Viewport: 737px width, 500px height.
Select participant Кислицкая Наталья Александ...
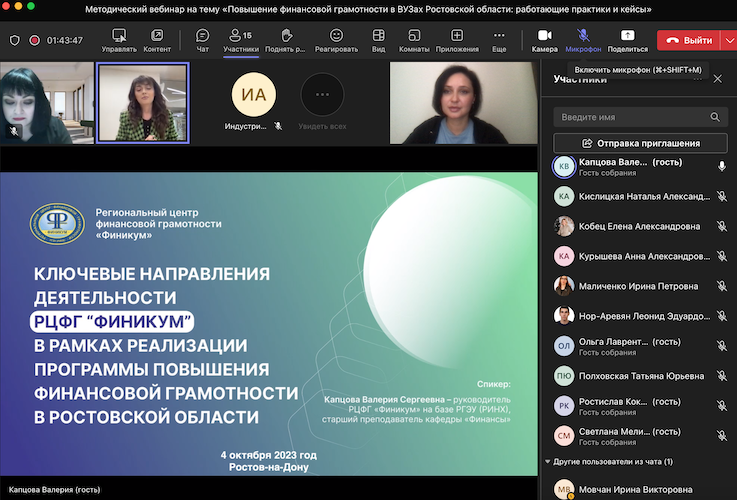(x=640, y=196)
